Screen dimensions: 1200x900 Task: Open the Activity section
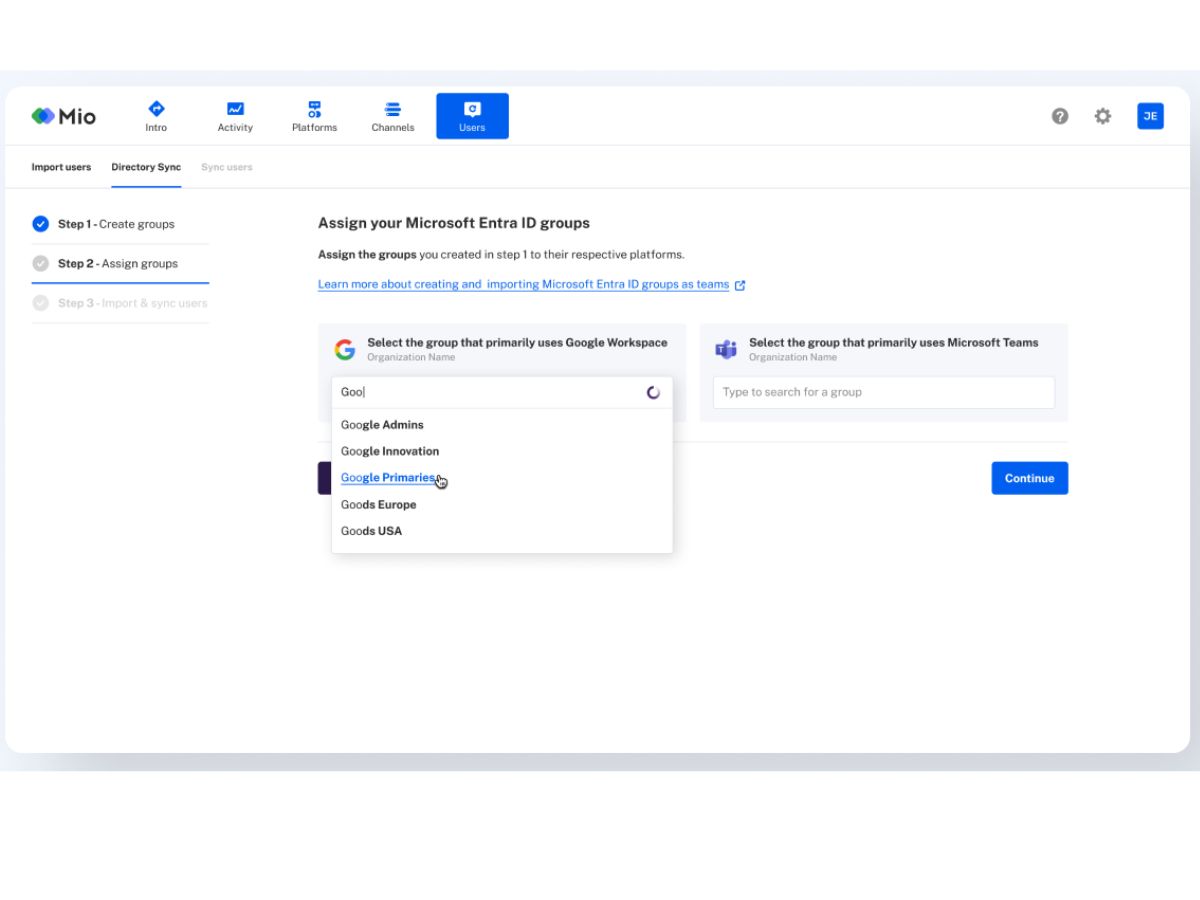235,116
